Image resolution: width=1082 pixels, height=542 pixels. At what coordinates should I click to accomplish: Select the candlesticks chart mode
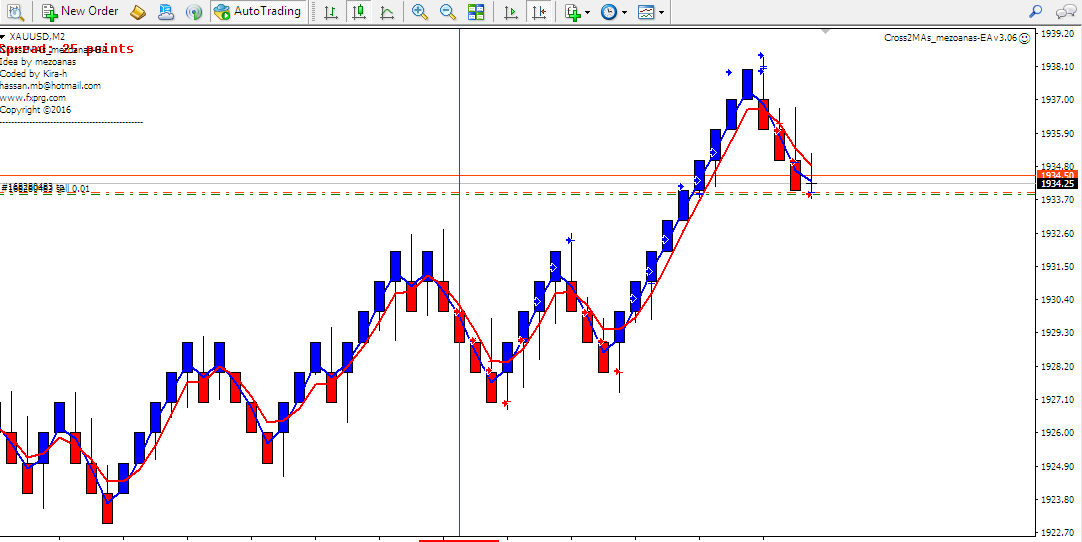pos(359,12)
